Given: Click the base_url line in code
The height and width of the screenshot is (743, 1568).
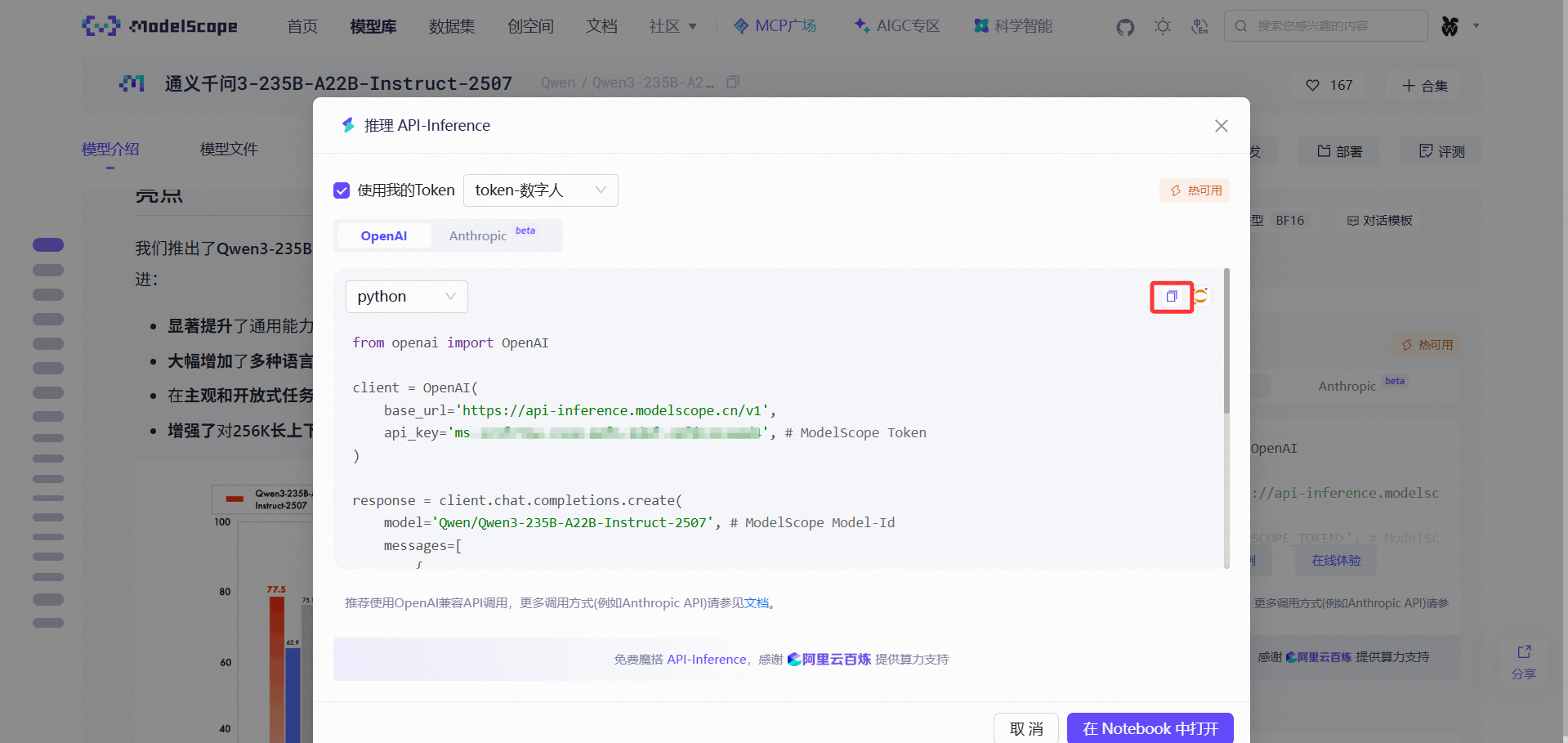Looking at the screenshot, I should click(579, 410).
